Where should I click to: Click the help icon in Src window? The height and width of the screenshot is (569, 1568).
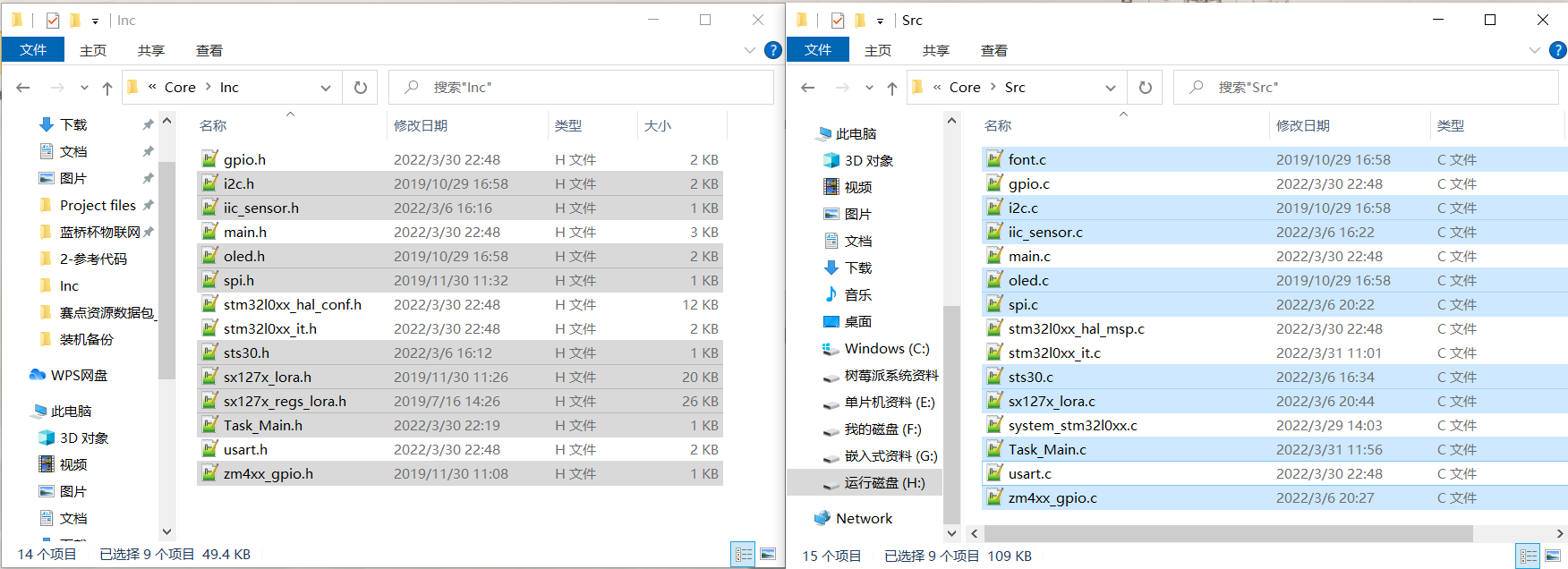[1558, 51]
